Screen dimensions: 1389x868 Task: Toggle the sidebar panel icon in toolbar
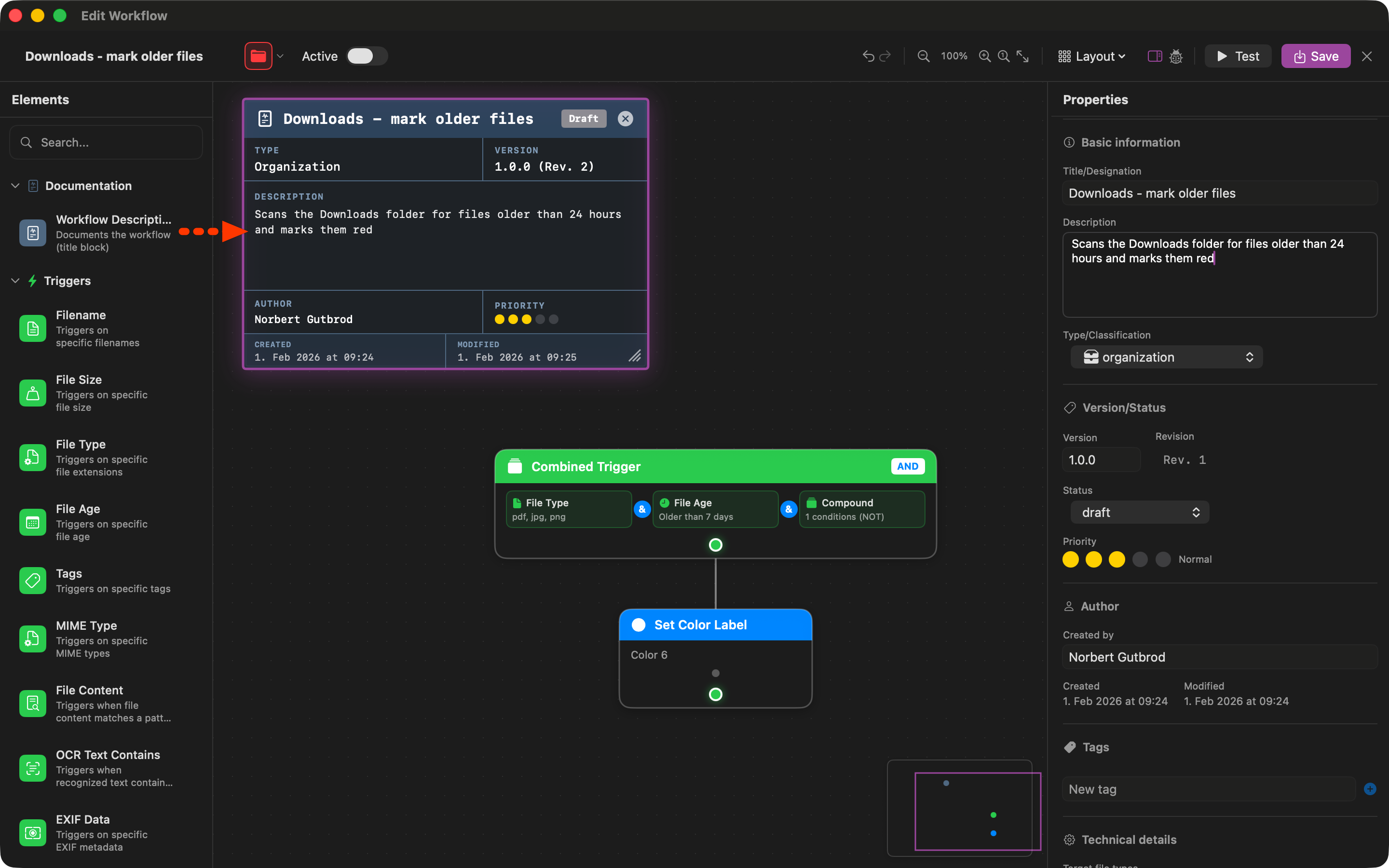[1155, 56]
